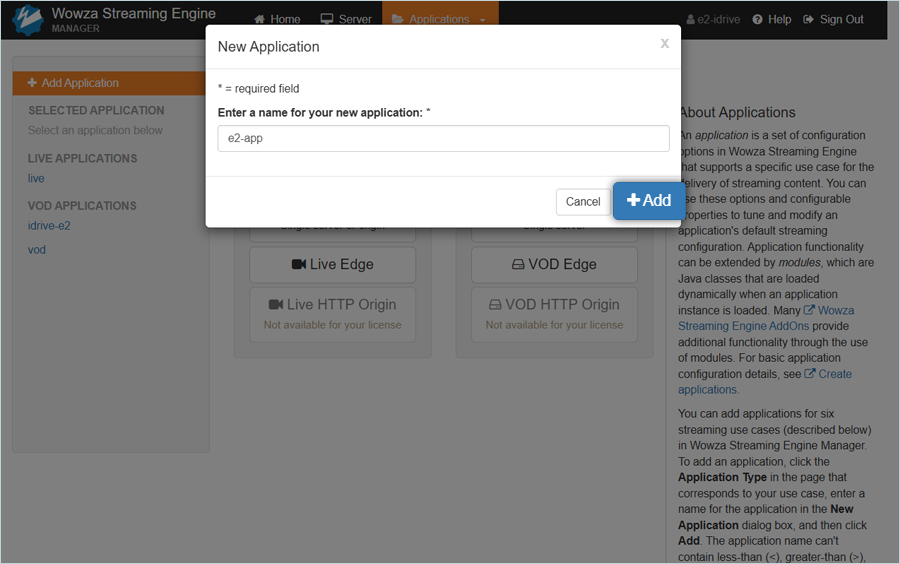This screenshot has height=564, width=900.
Task: Choose the Live Edge application type
Action: pos(332,265)
